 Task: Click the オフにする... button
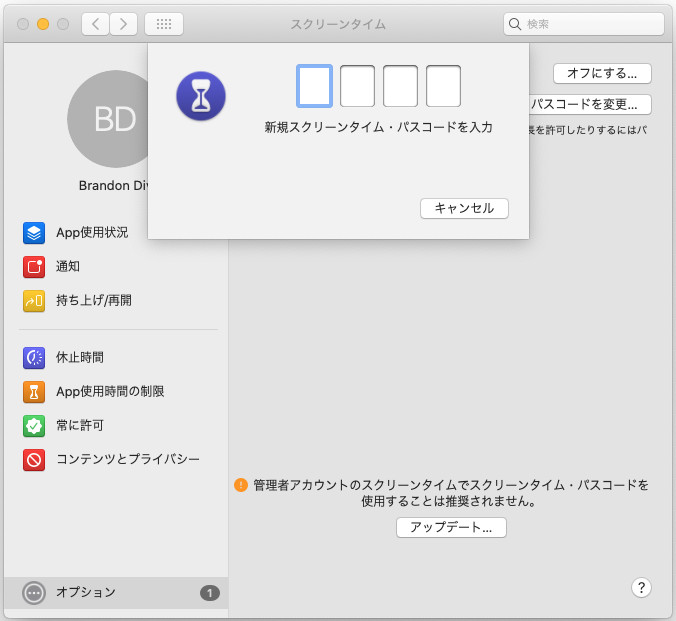[602, 74]
